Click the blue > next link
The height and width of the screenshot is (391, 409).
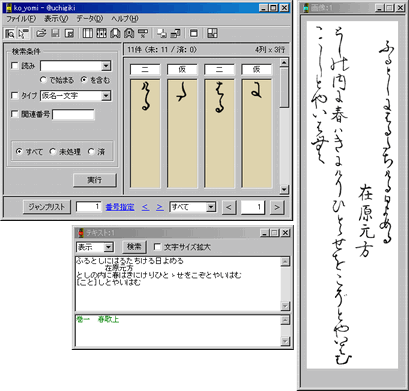(160, 207)
